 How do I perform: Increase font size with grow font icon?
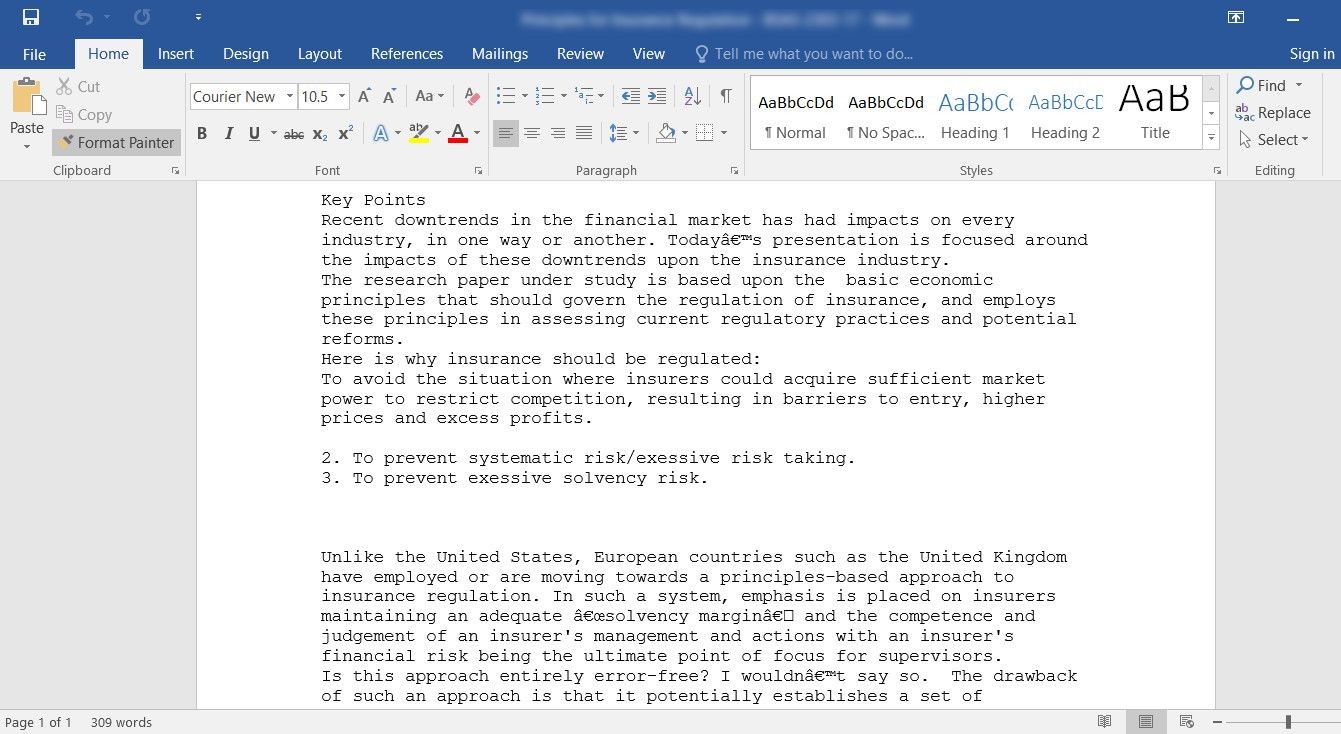(364, 96)
